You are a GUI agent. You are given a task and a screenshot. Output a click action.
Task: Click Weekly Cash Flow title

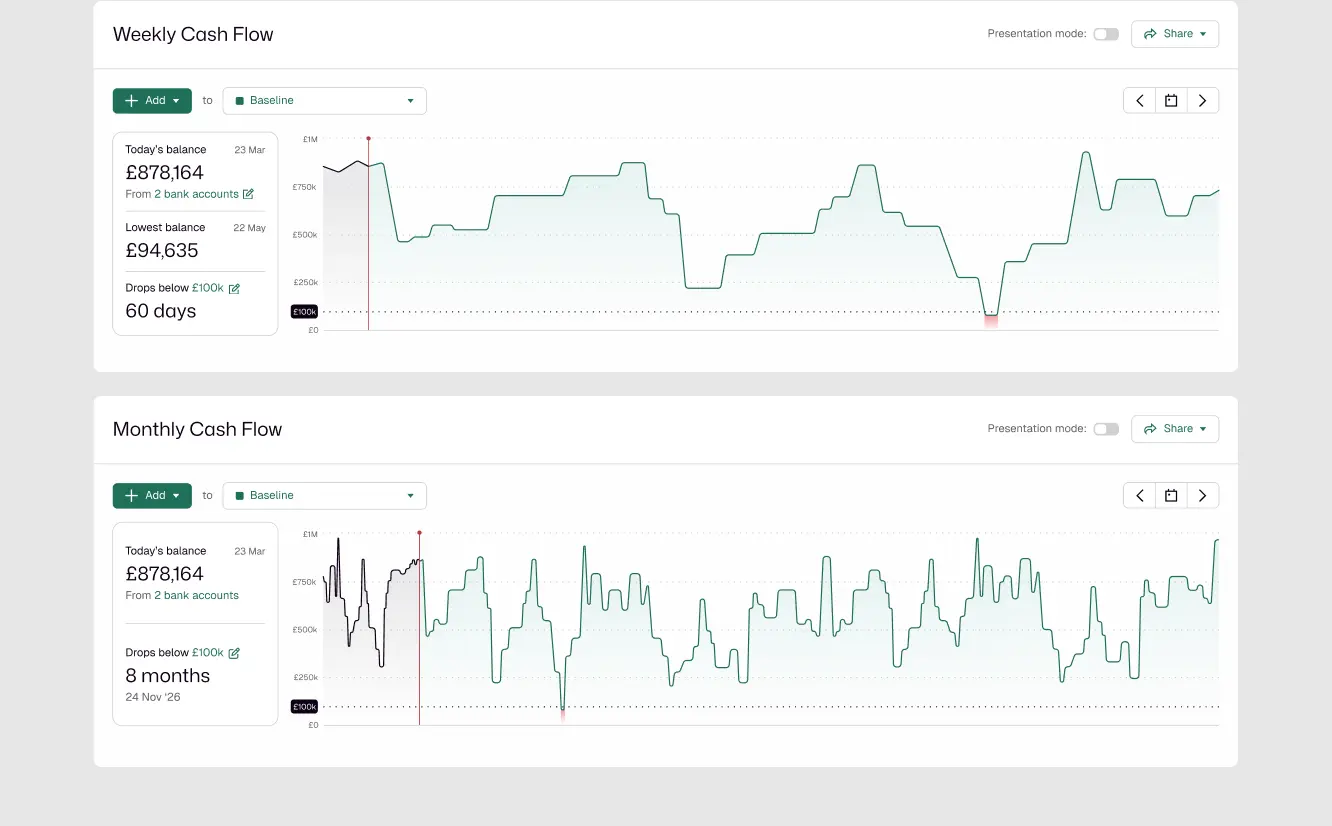[193, 34]
